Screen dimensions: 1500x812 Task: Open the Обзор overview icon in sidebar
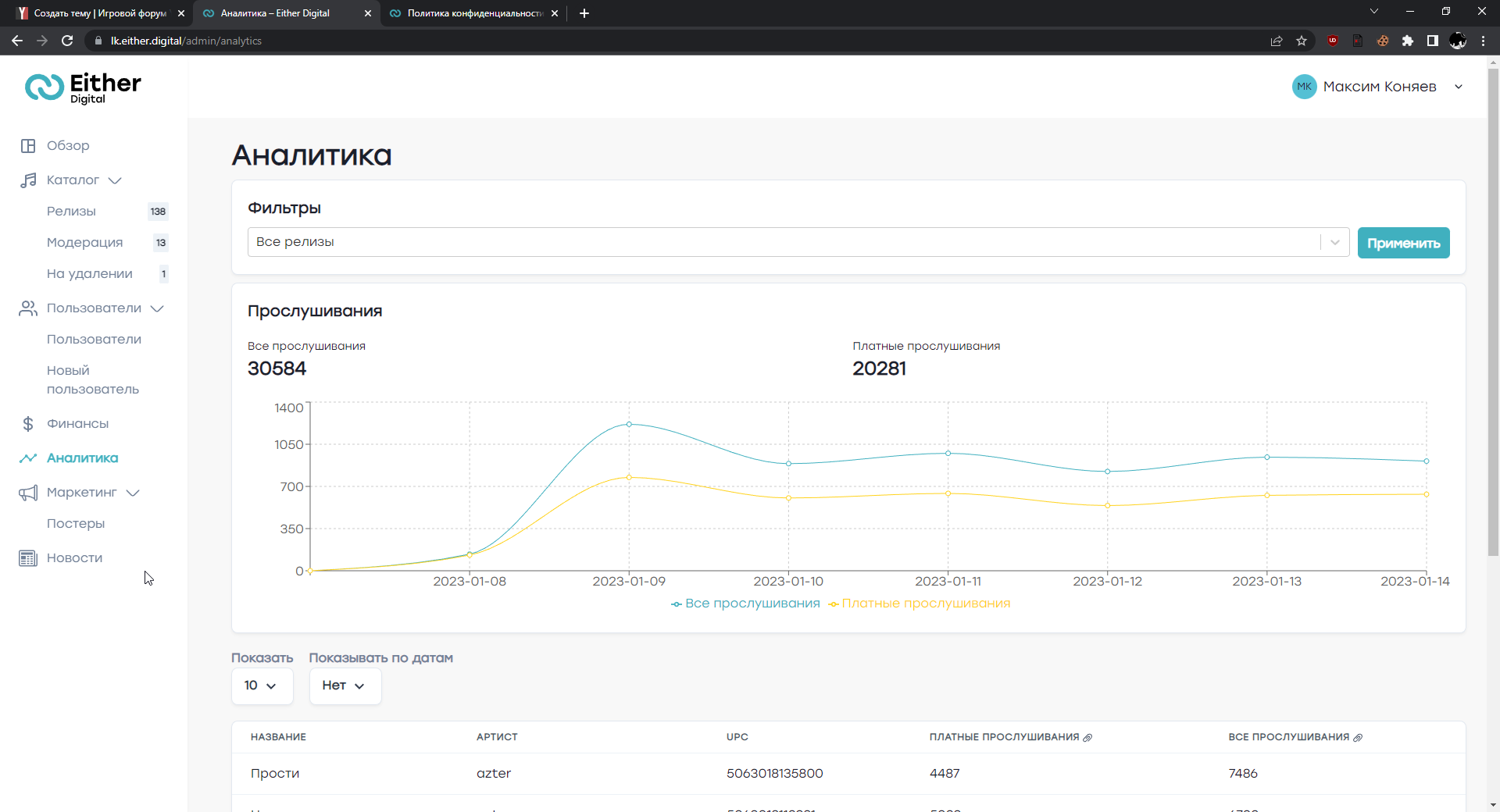[x=28, y=146]
